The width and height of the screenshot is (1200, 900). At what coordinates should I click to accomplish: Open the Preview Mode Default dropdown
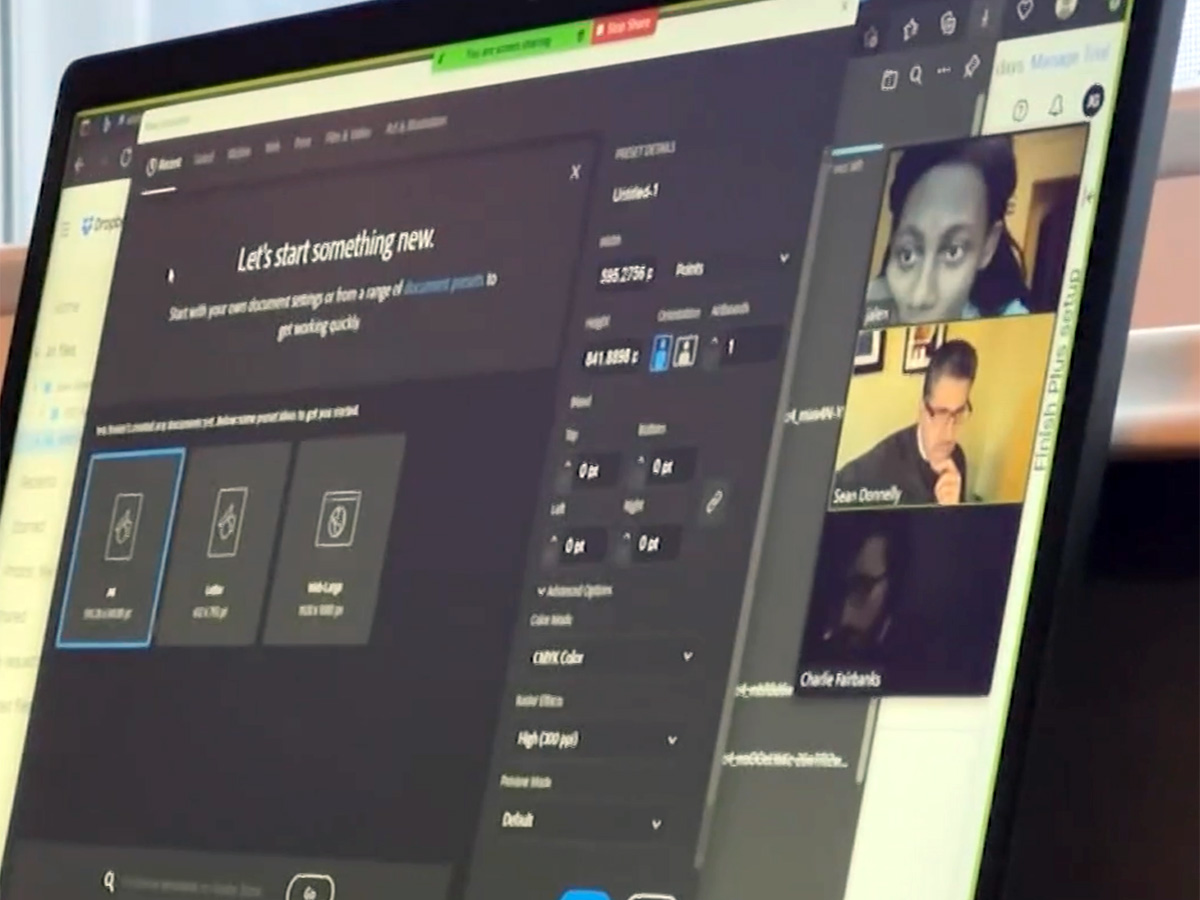tap(583, 822)
